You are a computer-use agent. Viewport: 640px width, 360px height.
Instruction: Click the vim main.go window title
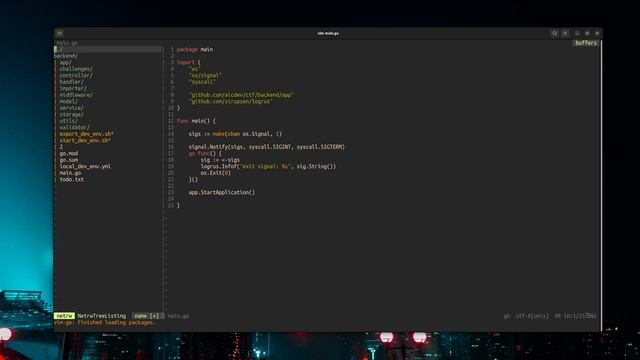click(x=328, y=33)
